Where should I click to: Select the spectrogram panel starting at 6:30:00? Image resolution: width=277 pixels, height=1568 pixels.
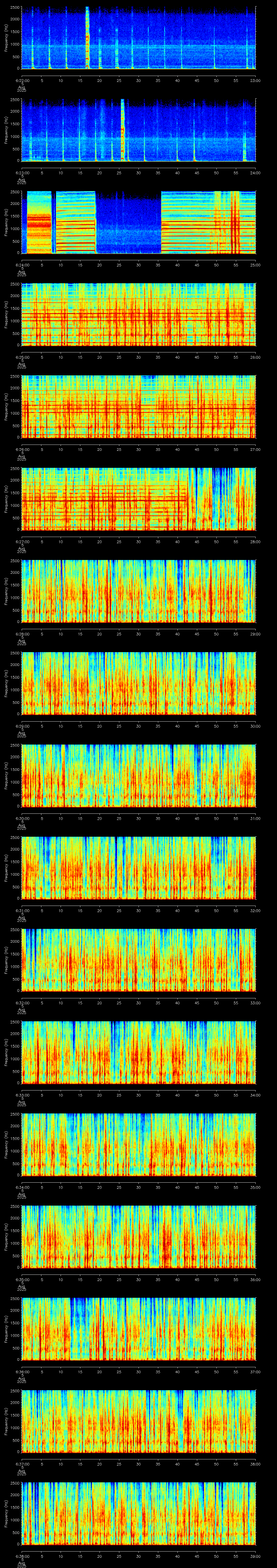pos(139,775)
